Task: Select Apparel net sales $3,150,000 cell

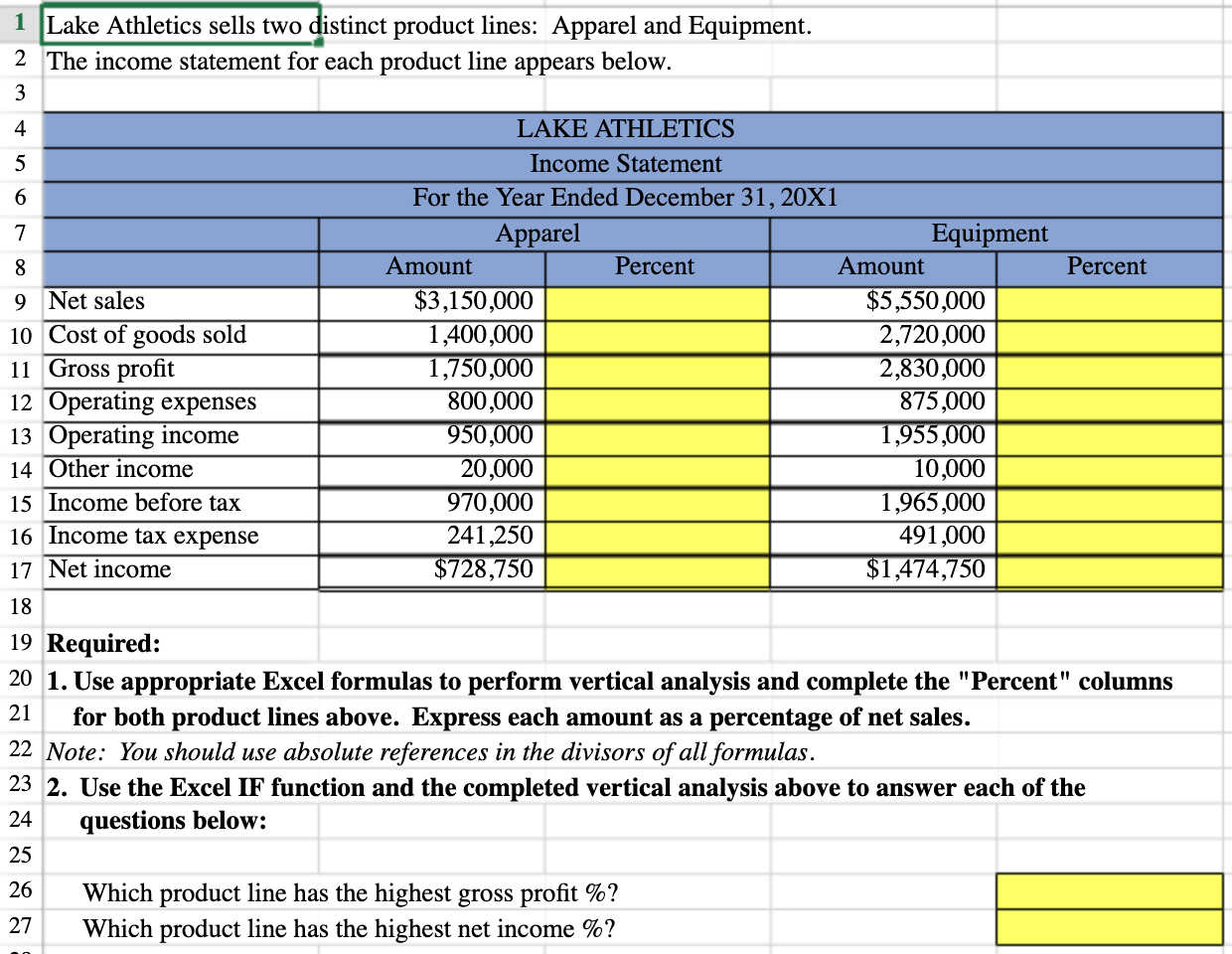Action: 432,302
